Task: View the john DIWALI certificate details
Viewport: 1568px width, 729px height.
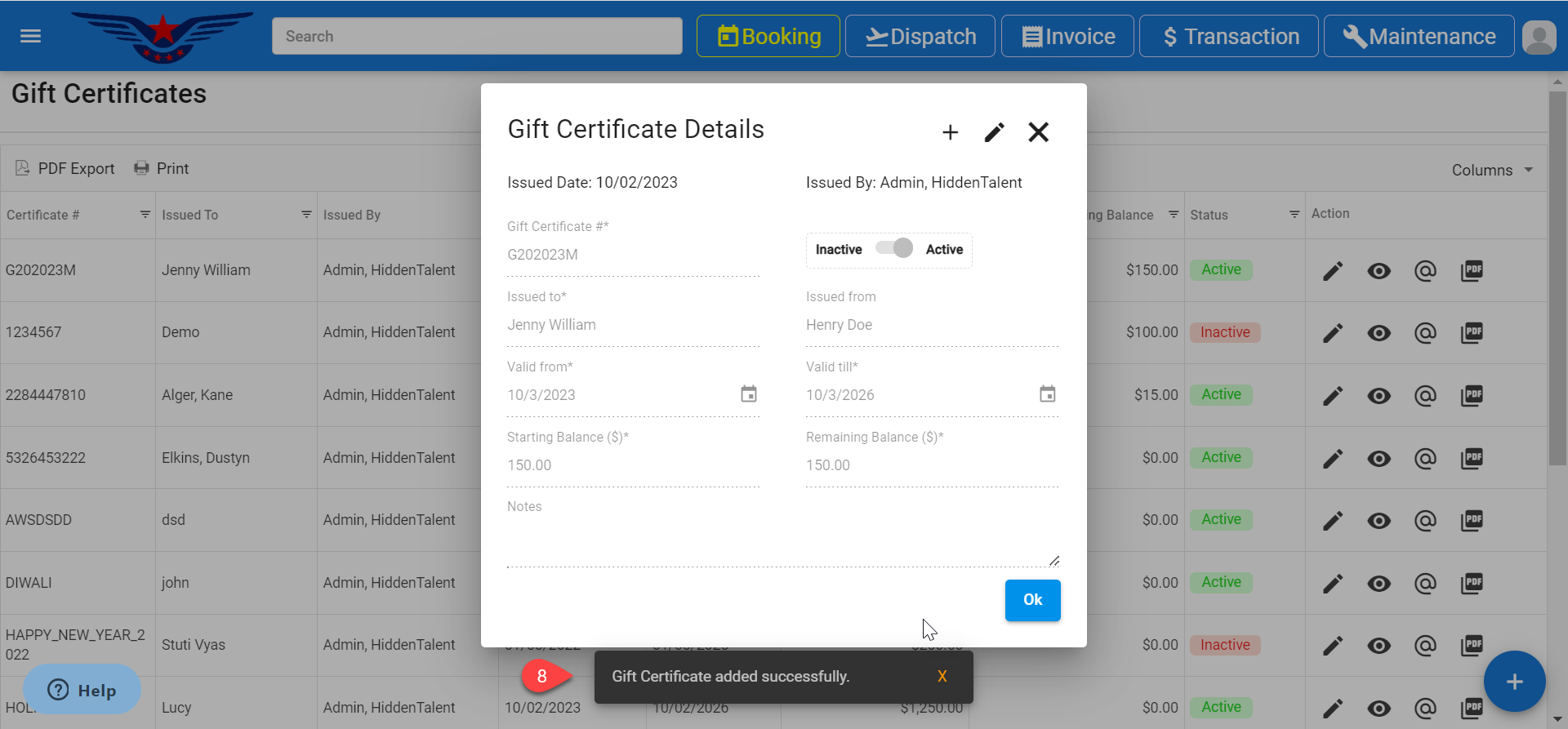Action: click(x=1379, y=584)
